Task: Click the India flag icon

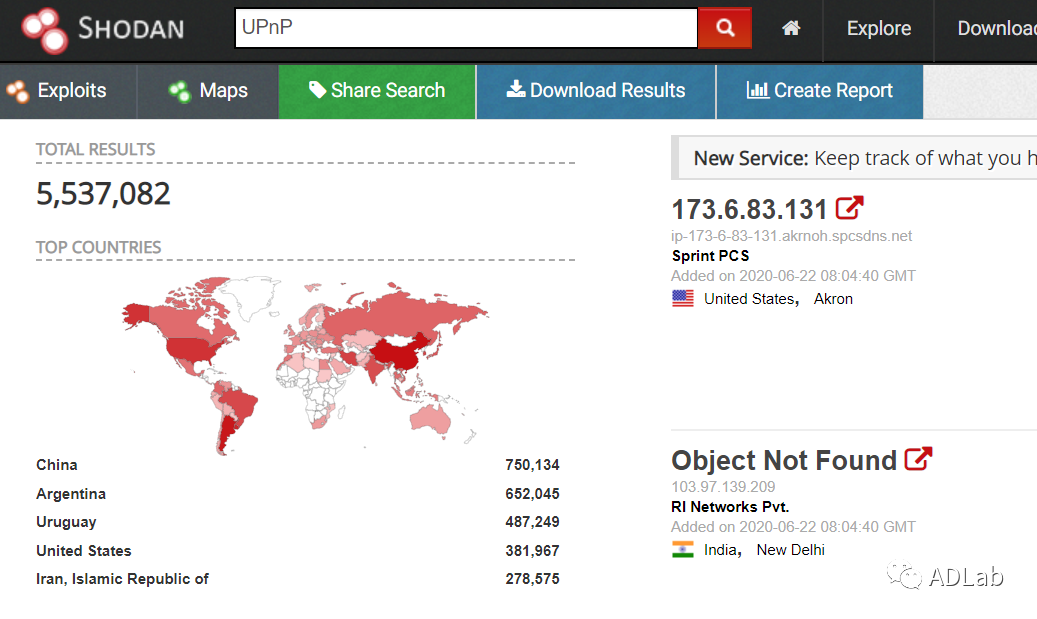Action: tap(683, 549)
